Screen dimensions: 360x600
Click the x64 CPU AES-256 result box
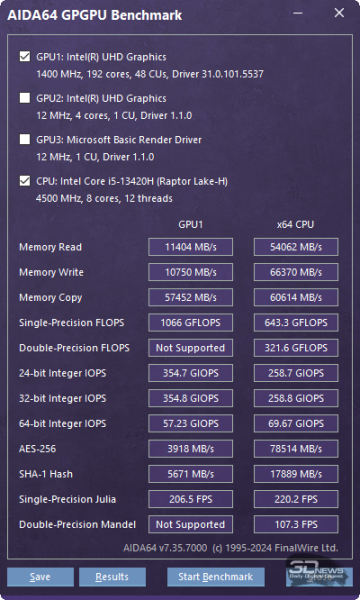pos(296,449)
